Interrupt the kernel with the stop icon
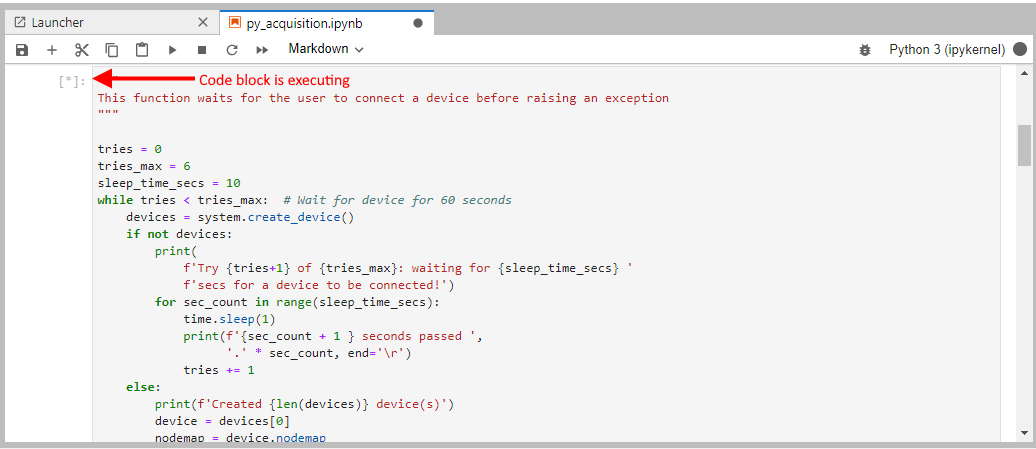 [202, 49]
